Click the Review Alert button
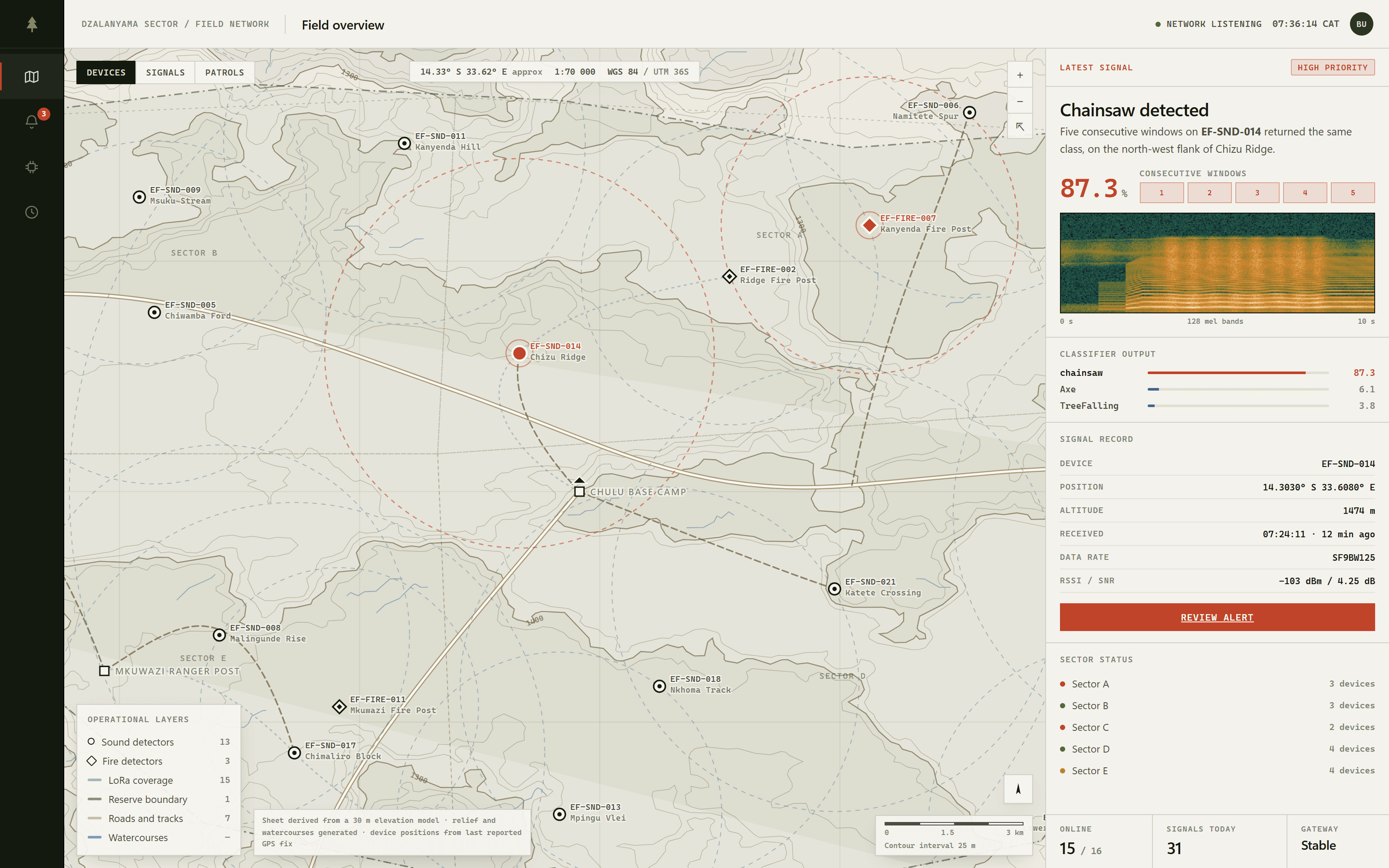The image size is (1389, 868). coord(1217,617)
